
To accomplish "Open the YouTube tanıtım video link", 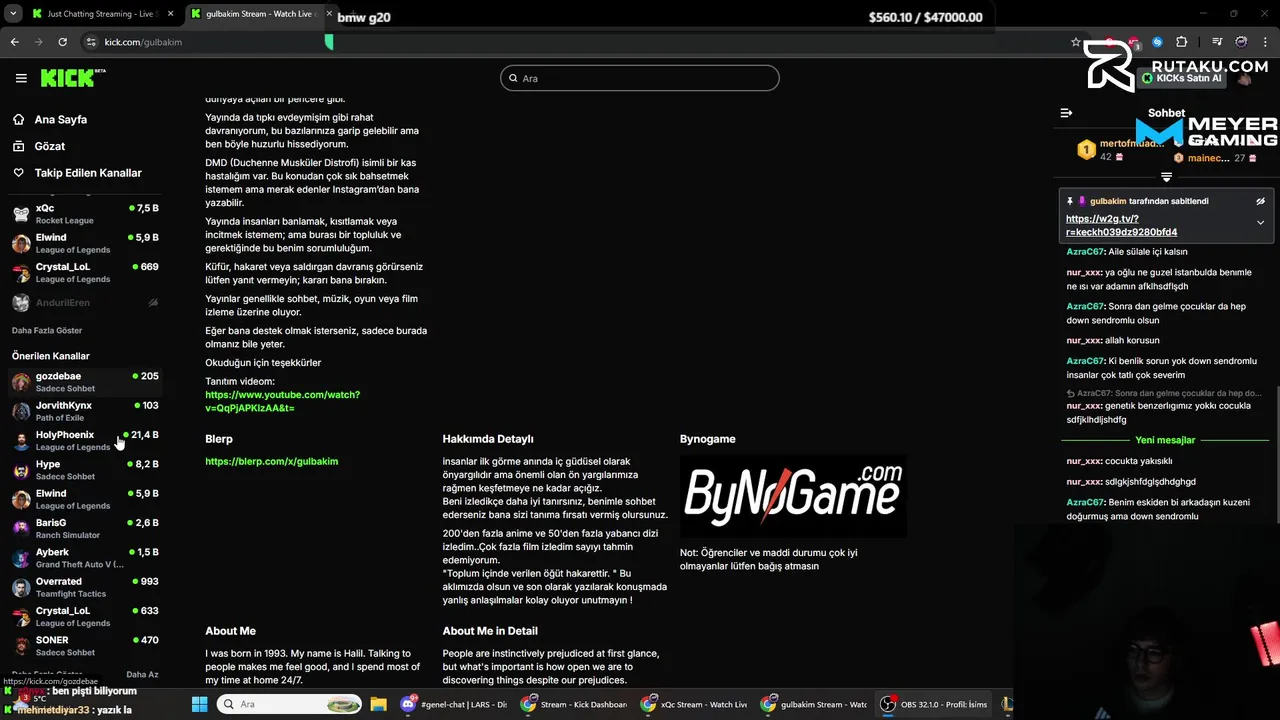I will (282, 401).
